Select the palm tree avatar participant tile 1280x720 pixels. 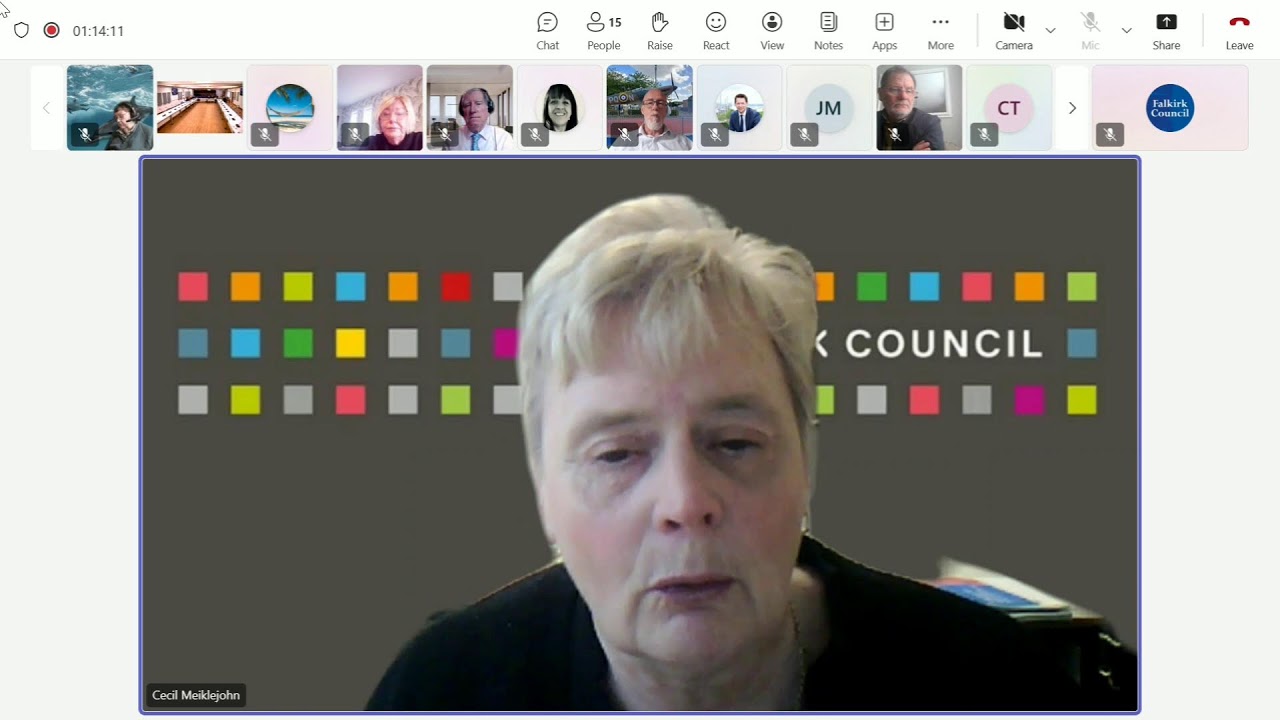coord(290,108)
